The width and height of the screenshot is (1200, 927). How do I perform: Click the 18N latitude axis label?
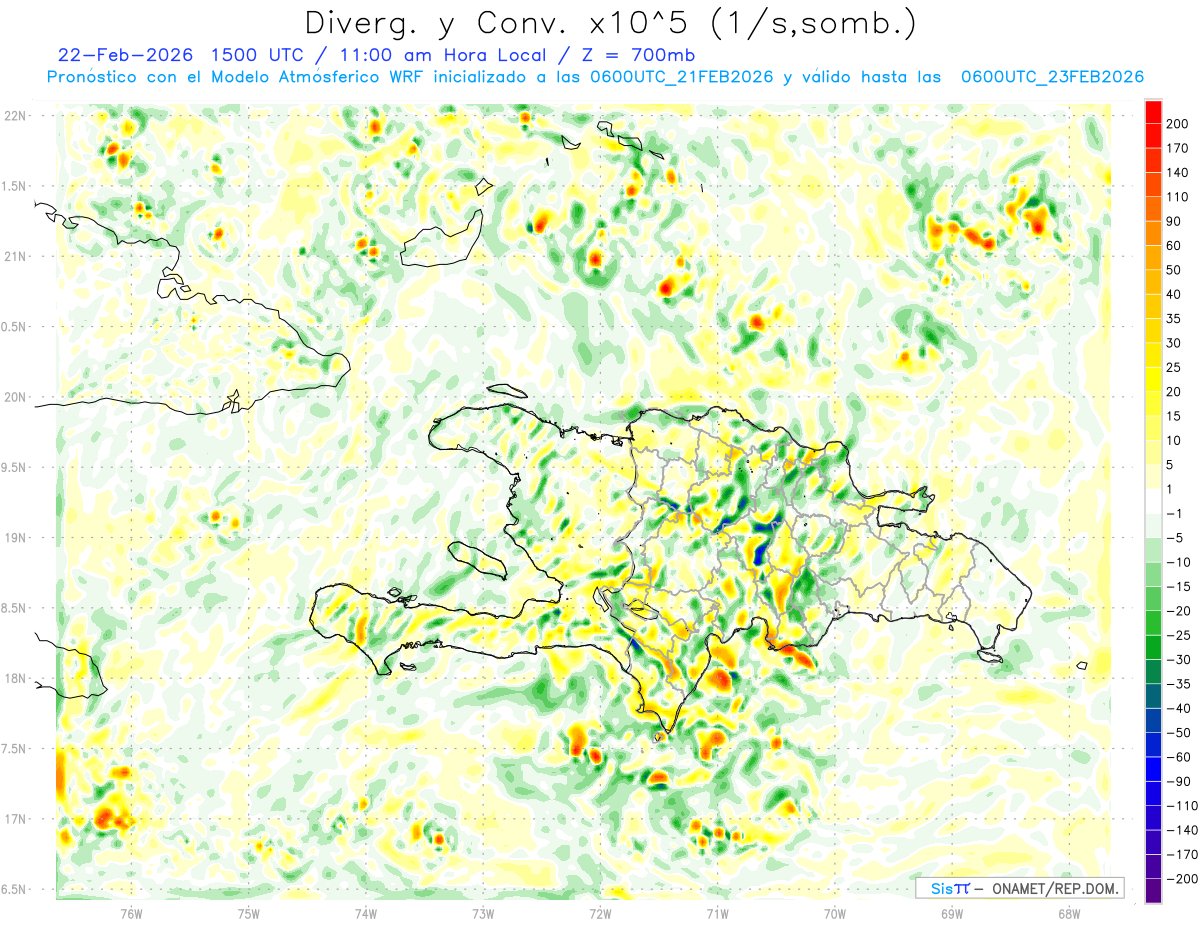point(15,678)
